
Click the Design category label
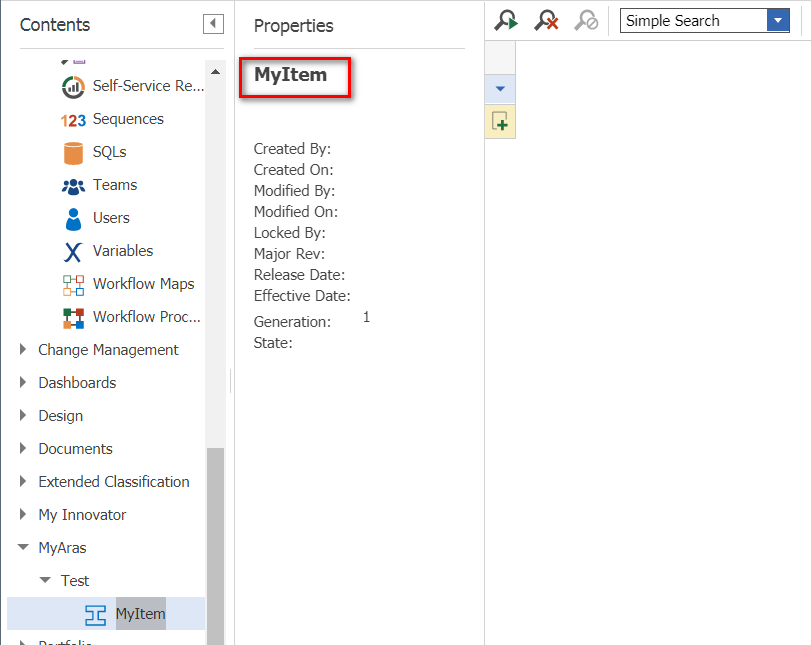point(61,416)
